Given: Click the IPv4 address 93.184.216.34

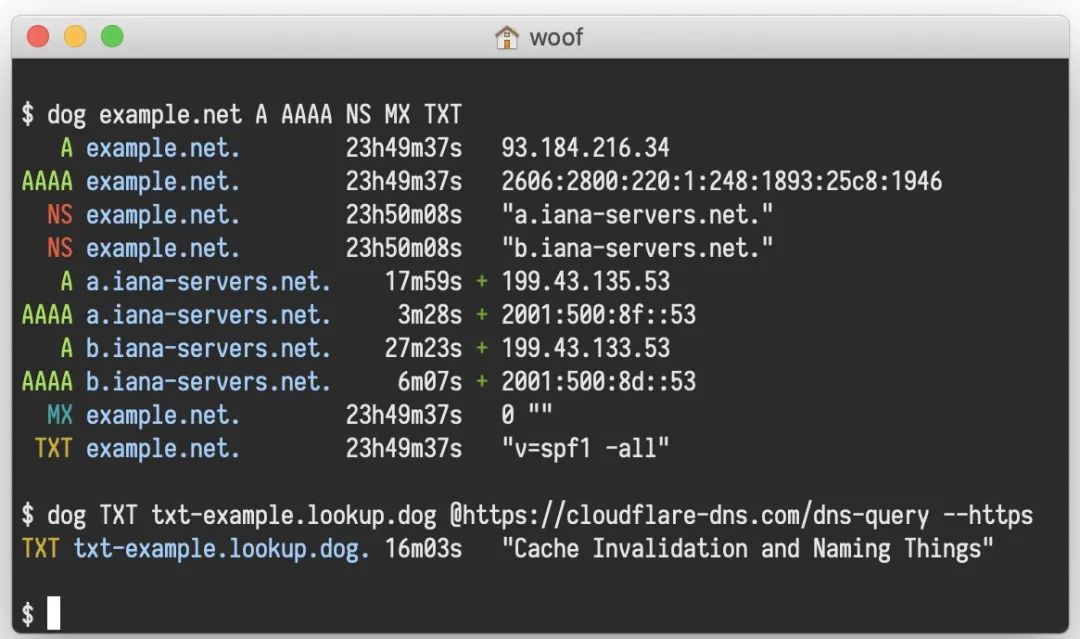Looking at the screenshot, I should (x=585, y=147).
